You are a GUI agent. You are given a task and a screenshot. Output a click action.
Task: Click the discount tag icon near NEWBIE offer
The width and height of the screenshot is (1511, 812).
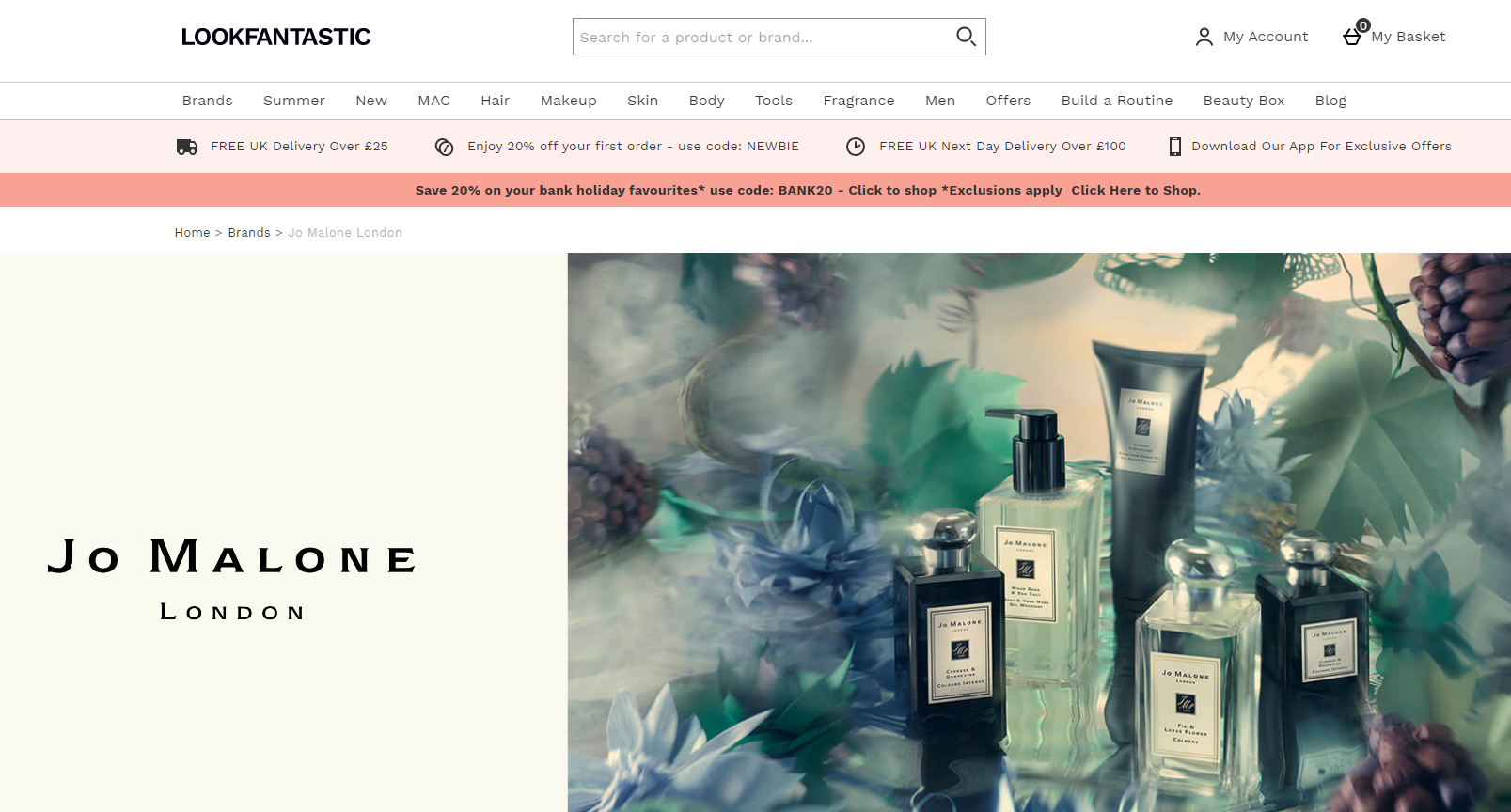point(445,147)
